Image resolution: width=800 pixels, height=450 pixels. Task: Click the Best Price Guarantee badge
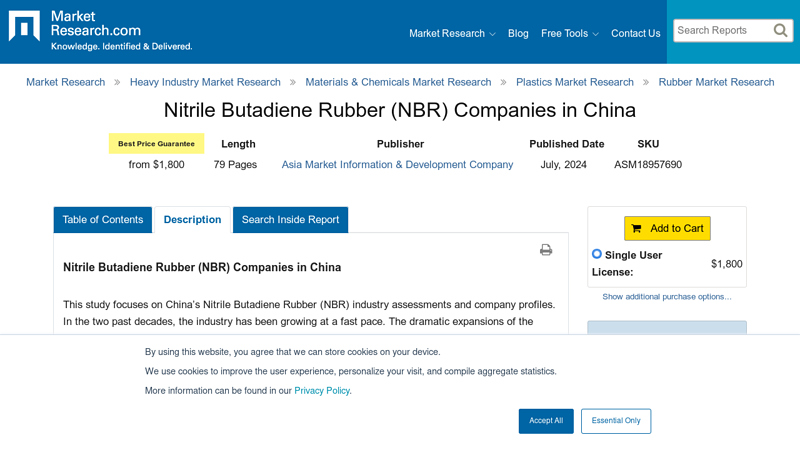point(156,143)
